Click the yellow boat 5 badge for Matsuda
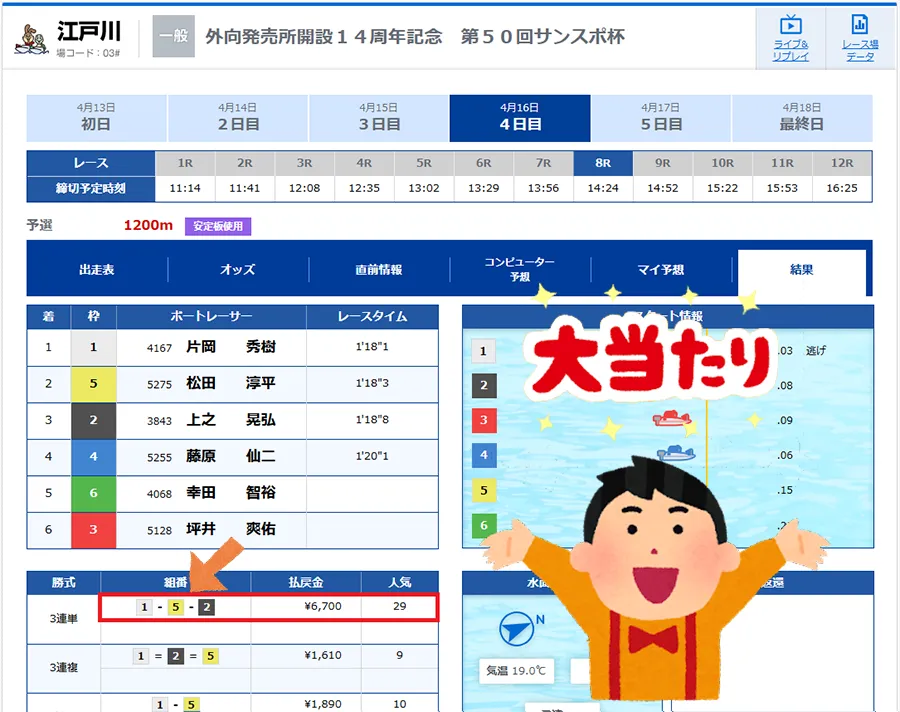The image size is (900, 712). (x=94, y=384)
